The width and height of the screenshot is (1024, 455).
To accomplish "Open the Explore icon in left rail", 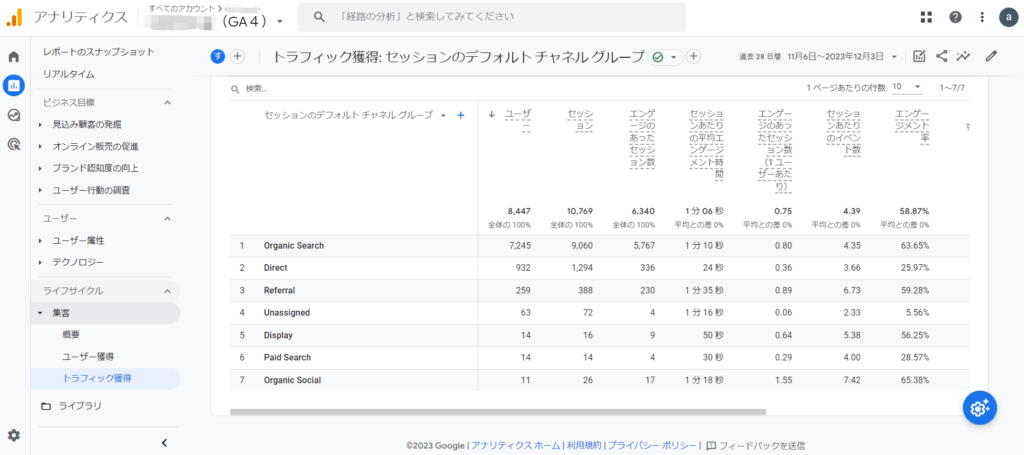I will coord(14,115).
